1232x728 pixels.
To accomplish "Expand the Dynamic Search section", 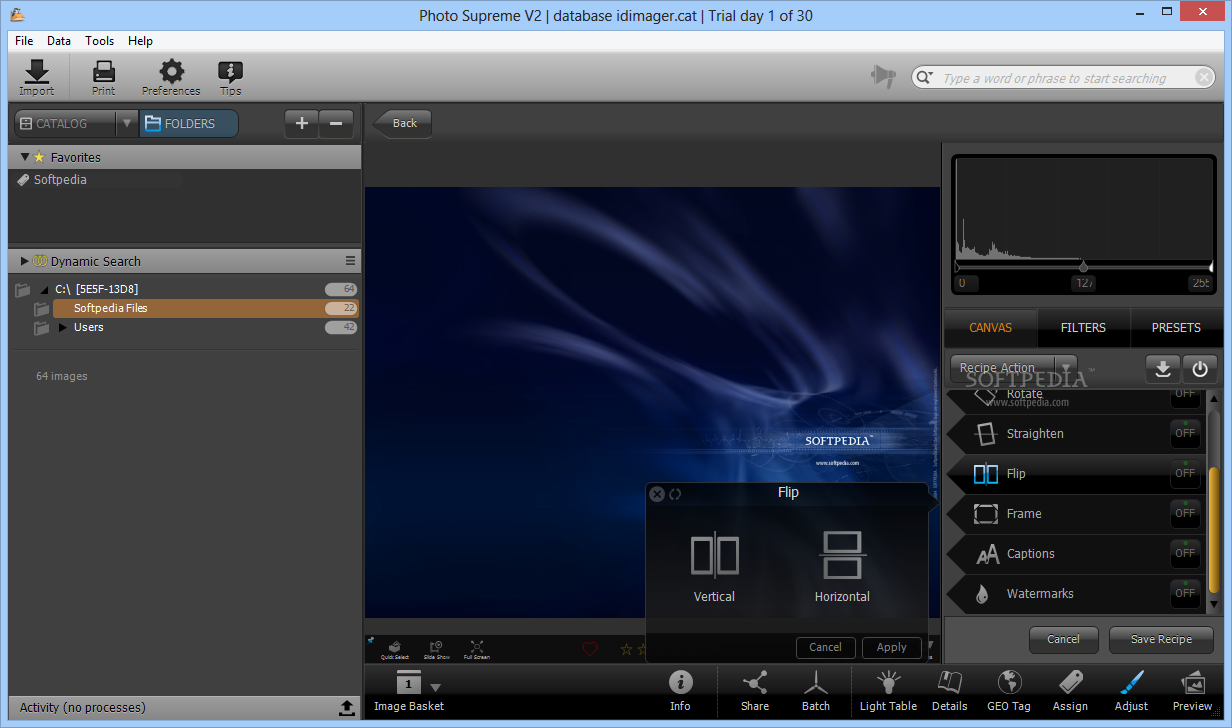I will [25, 261].
